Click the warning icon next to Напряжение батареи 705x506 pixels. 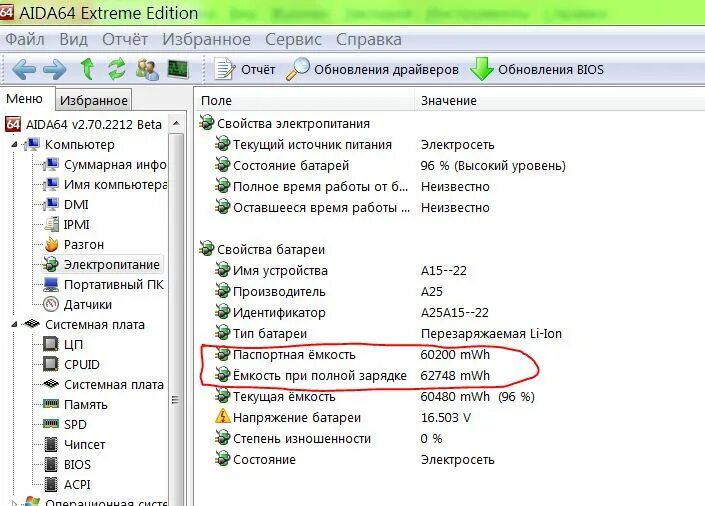point(223,416)
